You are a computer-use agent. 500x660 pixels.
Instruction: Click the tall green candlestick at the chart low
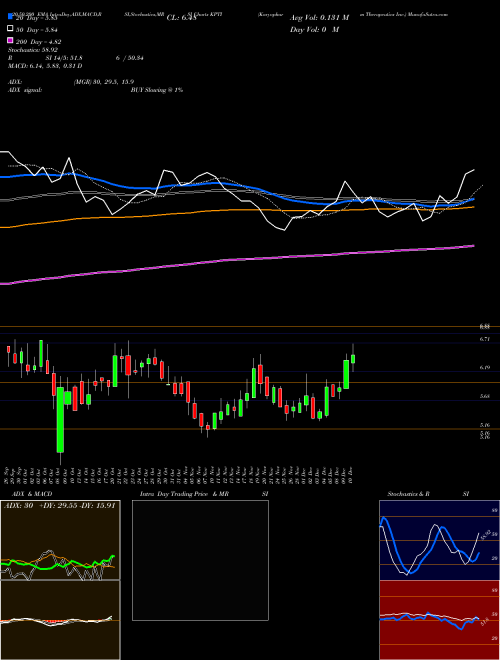point(61,420)
